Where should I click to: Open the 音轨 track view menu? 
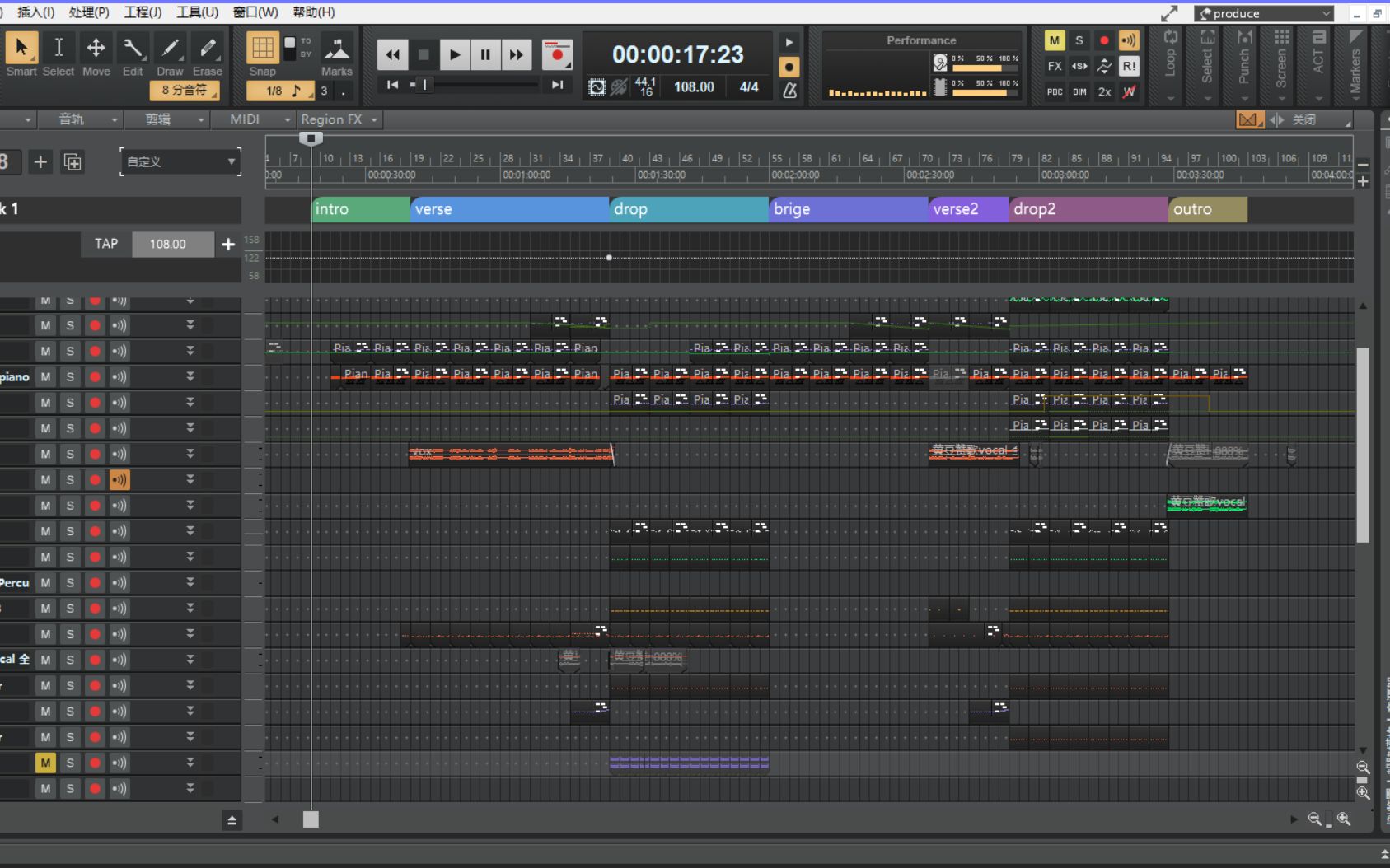coord(80,119)
